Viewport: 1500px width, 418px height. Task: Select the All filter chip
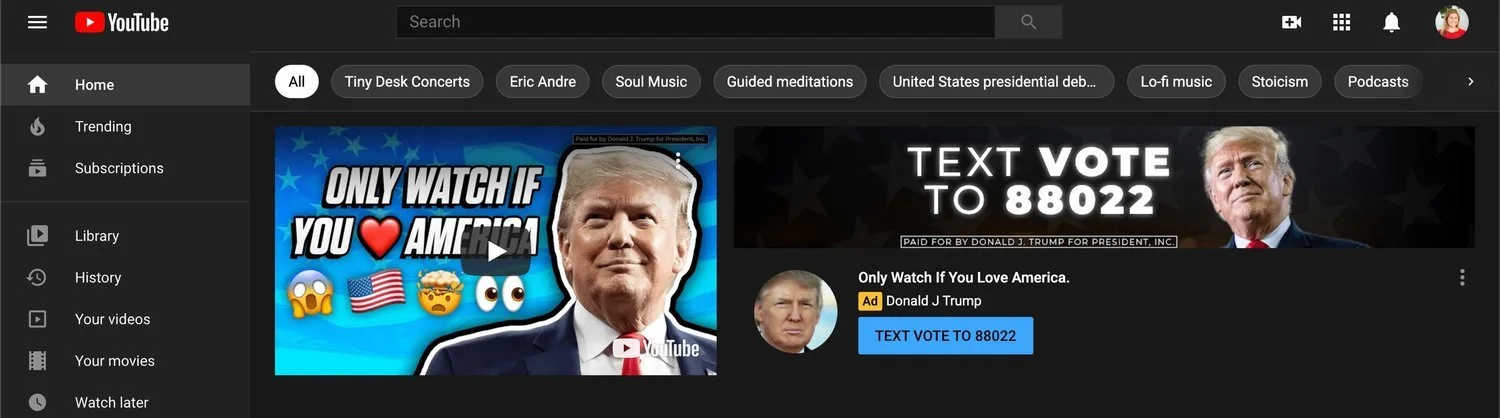tap(296, 82)
